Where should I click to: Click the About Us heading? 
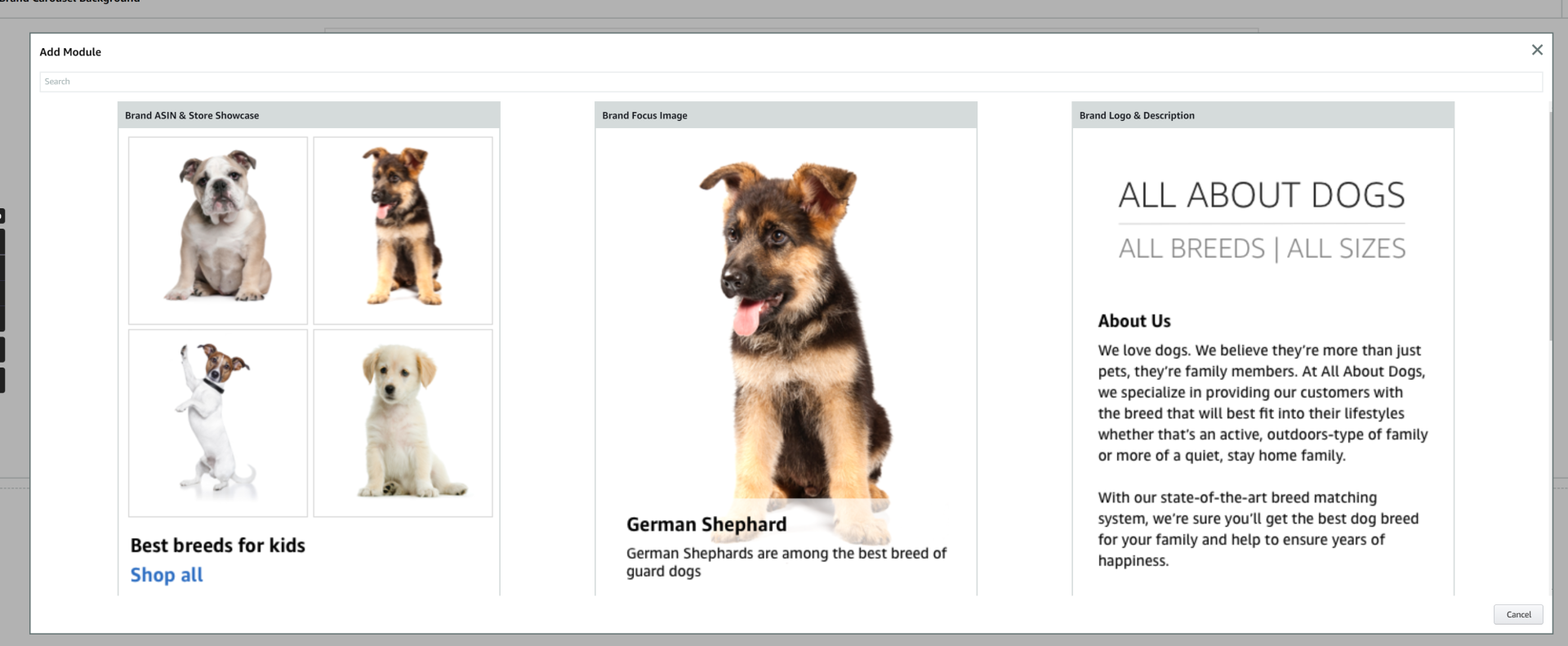[1134, 321]
